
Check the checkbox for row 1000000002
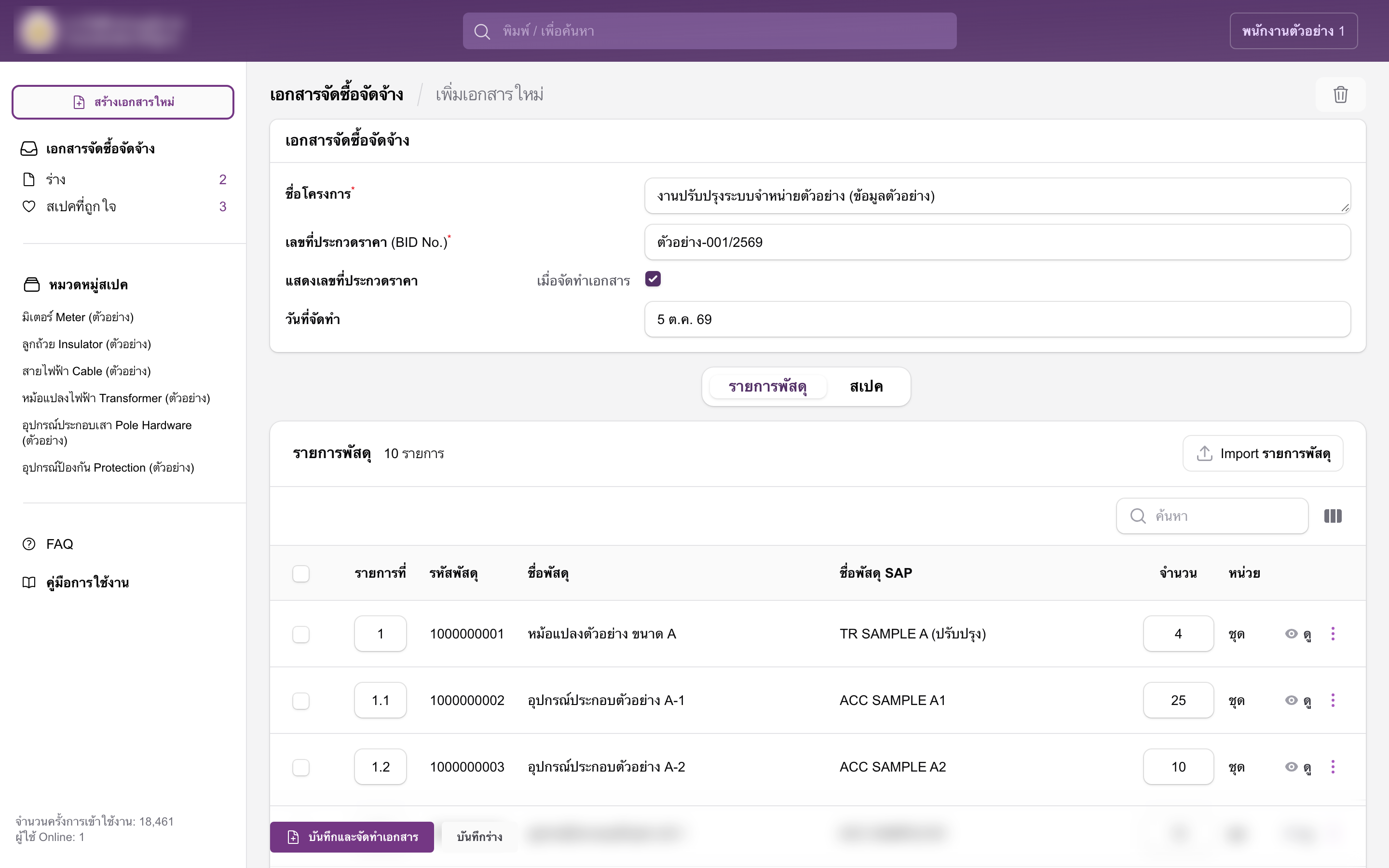click(301, 701)
